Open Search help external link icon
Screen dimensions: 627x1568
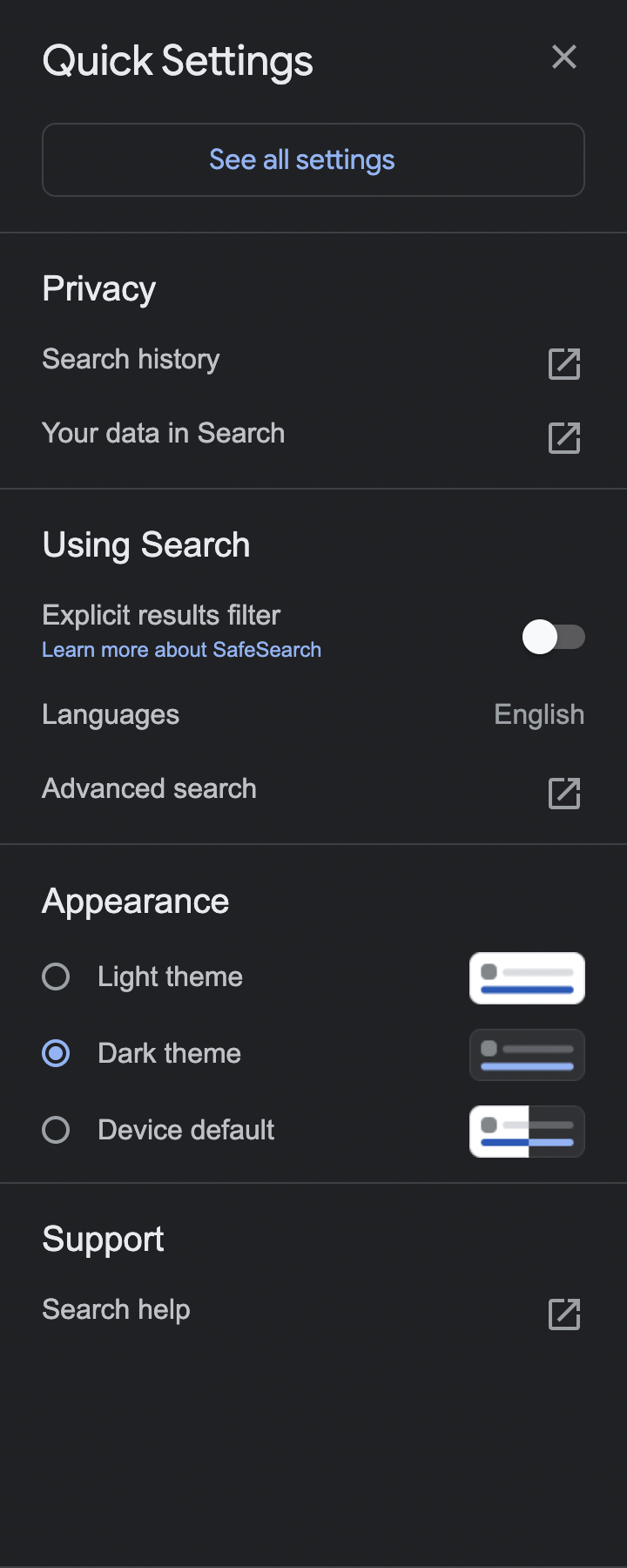coord(564,1315)
